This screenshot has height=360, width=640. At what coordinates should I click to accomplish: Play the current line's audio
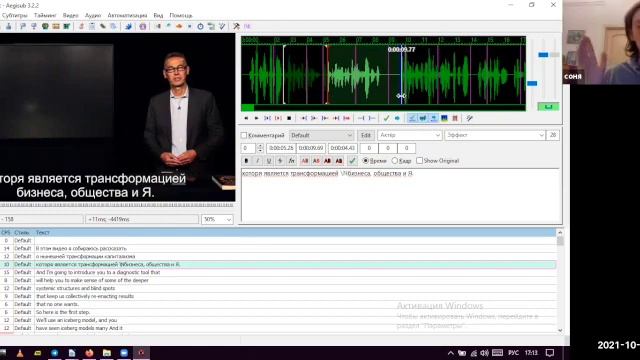278,118
